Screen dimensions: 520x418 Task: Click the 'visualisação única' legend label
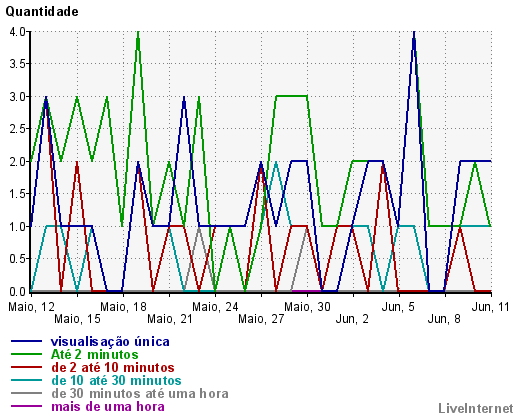click(x=110, y=342)
